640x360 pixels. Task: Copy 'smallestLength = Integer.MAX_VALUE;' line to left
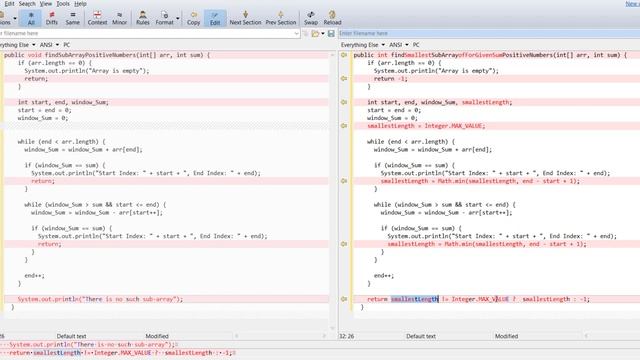[x=344, y=126]
